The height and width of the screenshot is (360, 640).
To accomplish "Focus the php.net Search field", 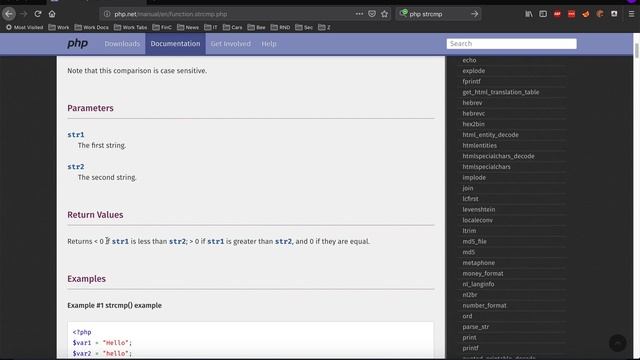I will coord(511,44).
